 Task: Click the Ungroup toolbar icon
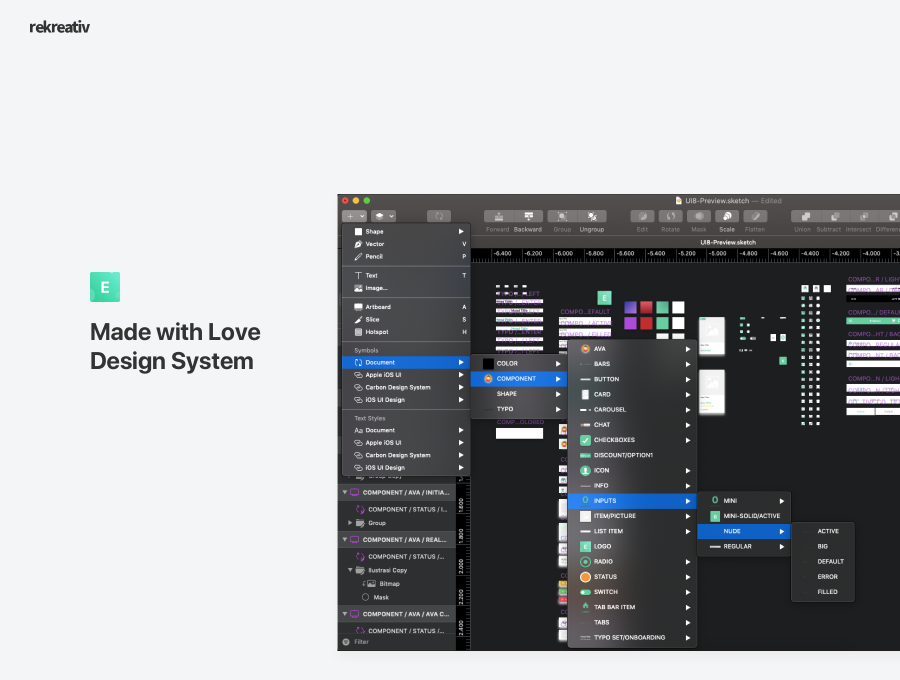pos(591,216)
